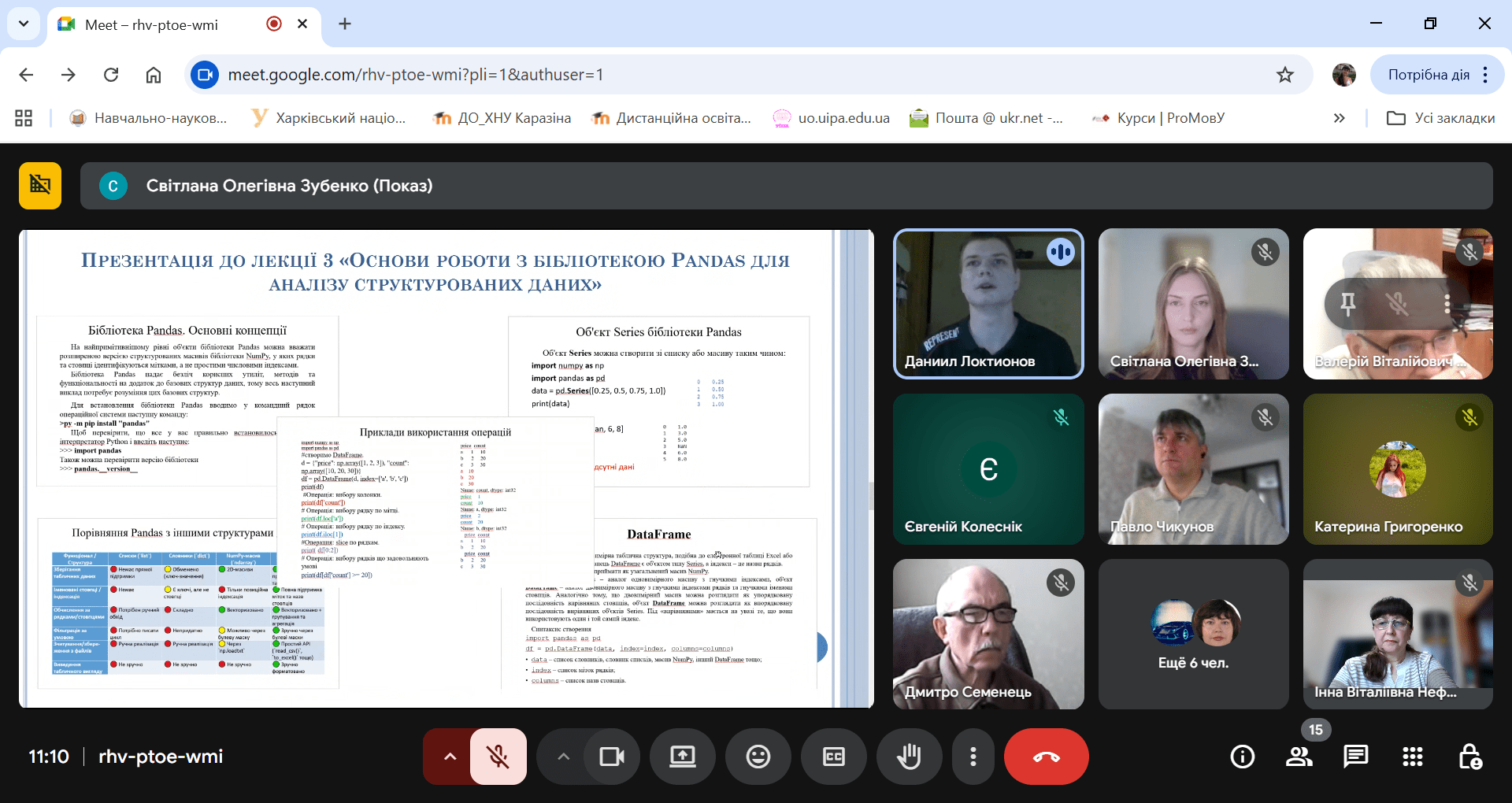
Task: Open the chat with everyone panel
Action: [1355, 757]
